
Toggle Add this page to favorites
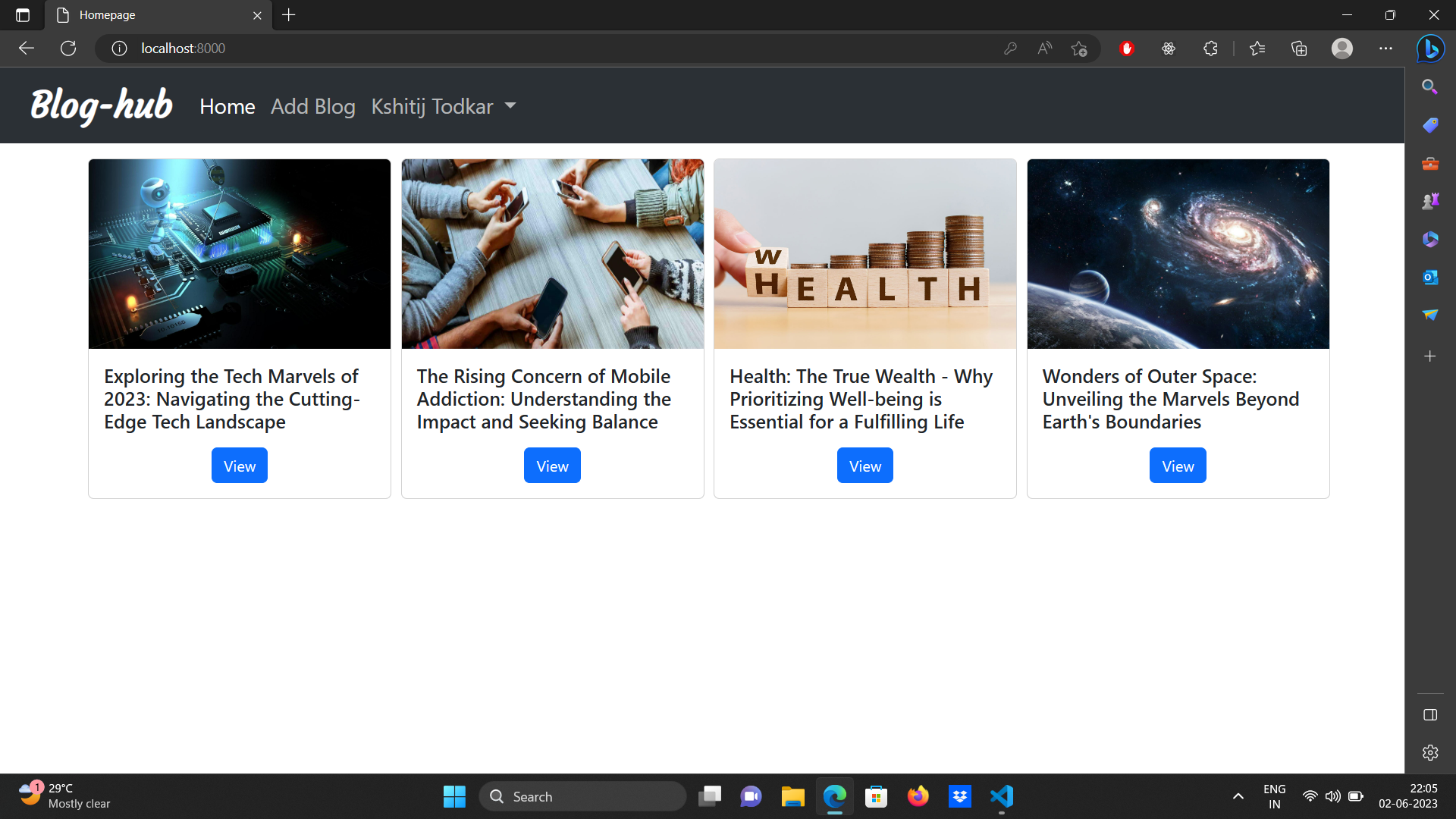(x=1079, y=48)
